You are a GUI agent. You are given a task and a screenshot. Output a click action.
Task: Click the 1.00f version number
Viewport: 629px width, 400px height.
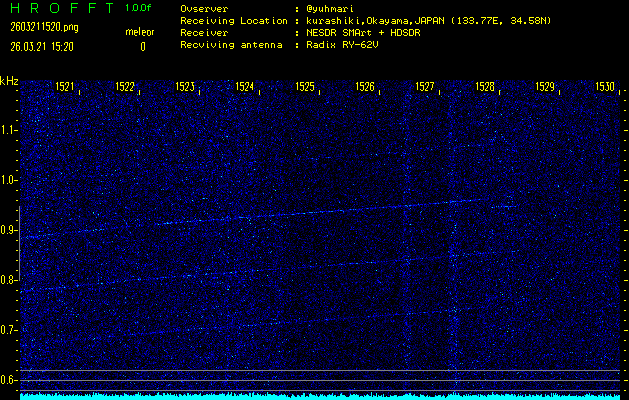pyautogui.click(x=139, y=8)
